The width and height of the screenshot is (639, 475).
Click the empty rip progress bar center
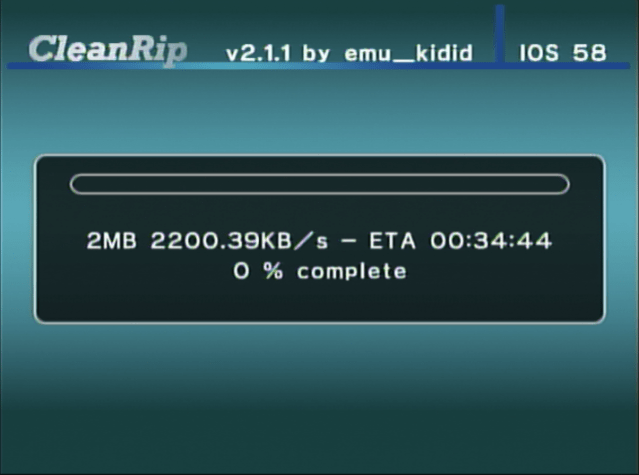pyautogui.click(x=320, y=184)
